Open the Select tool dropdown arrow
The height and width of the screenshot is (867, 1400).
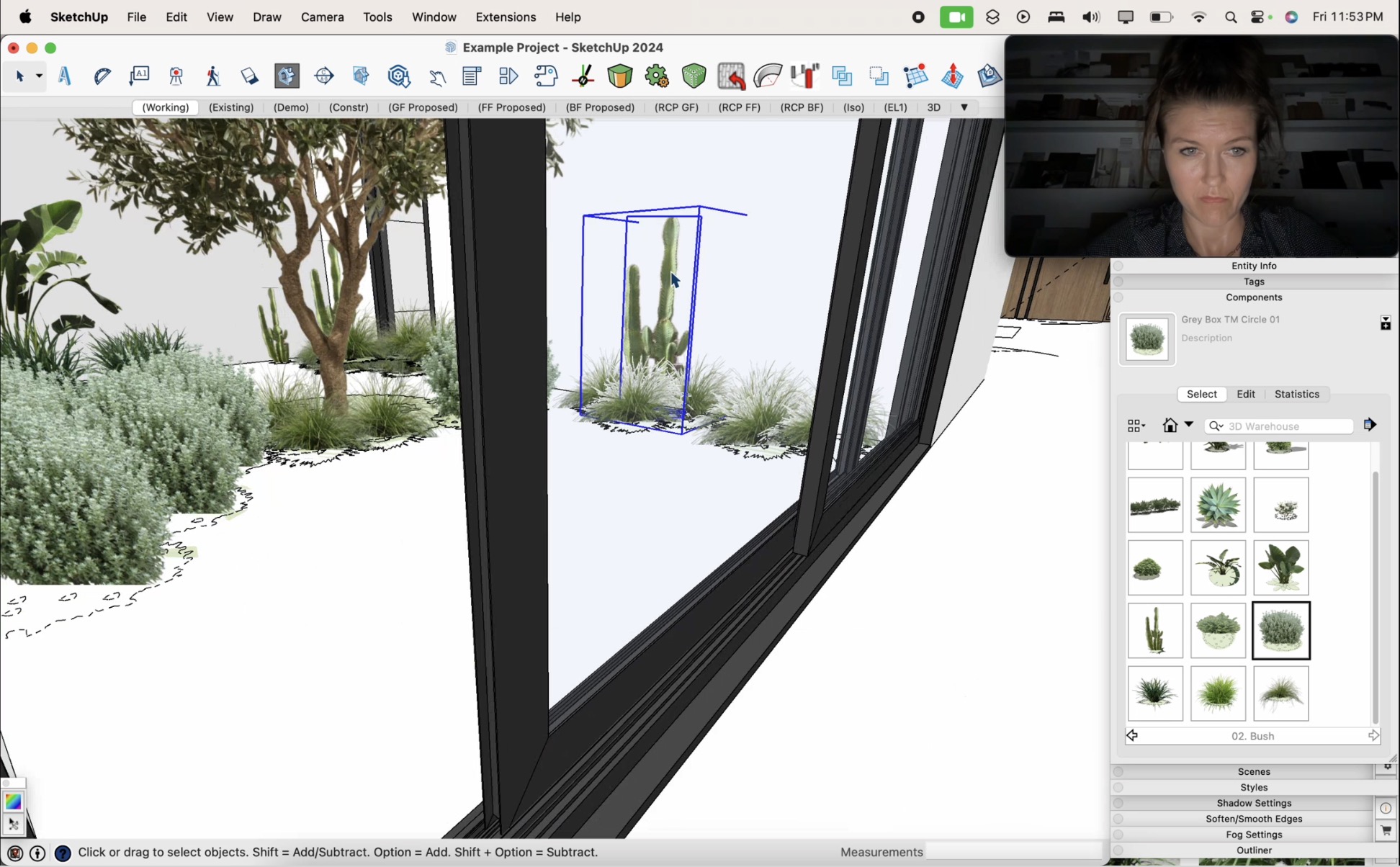tap(39, 76)
